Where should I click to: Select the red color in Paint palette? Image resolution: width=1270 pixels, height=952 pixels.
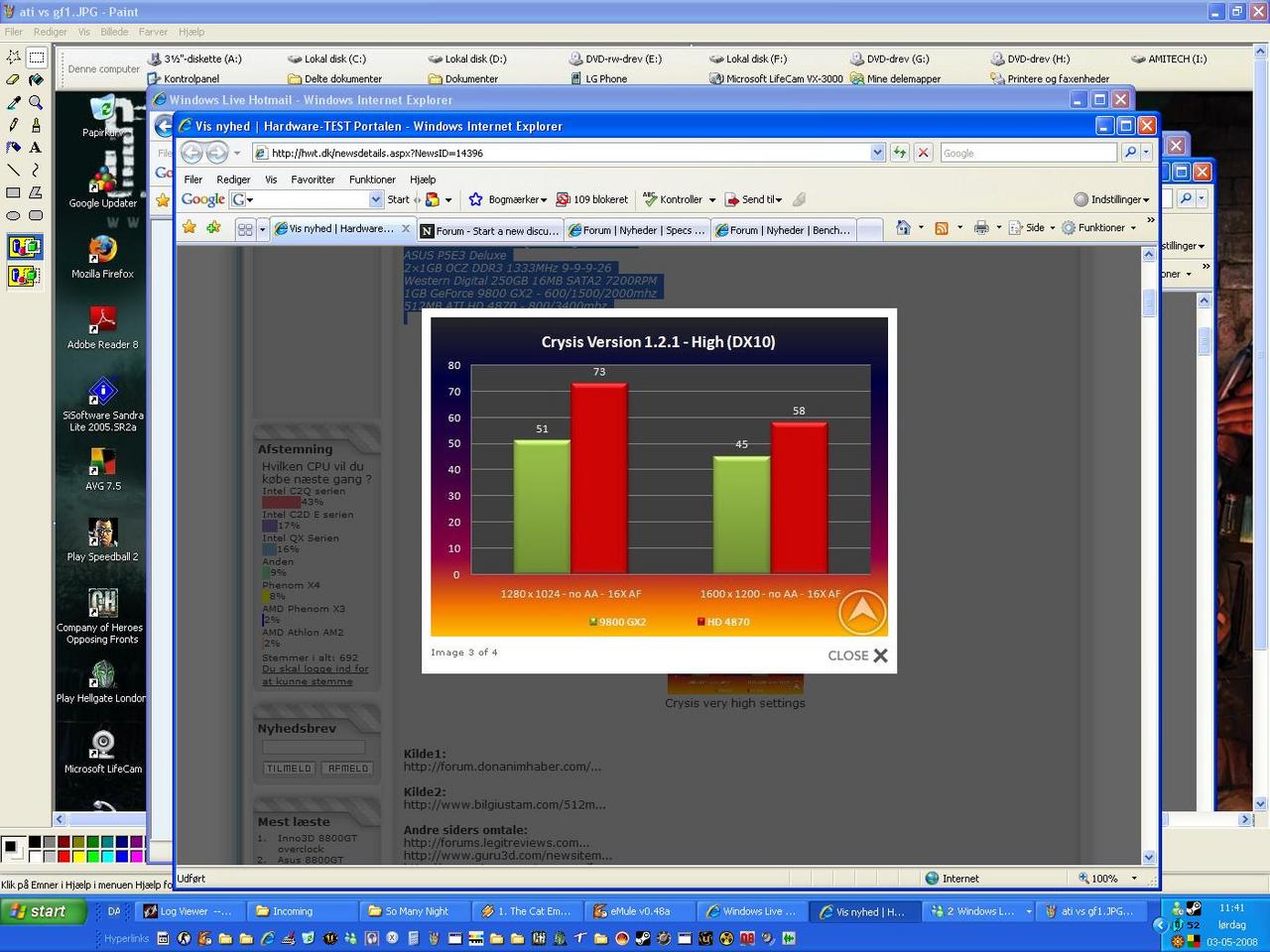(x=63, y=856)
